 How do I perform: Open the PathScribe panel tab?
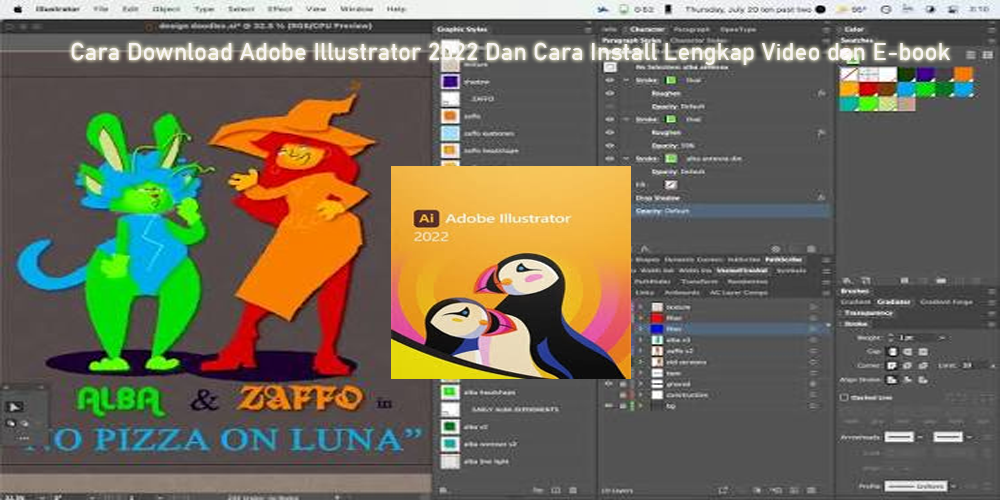783,260
